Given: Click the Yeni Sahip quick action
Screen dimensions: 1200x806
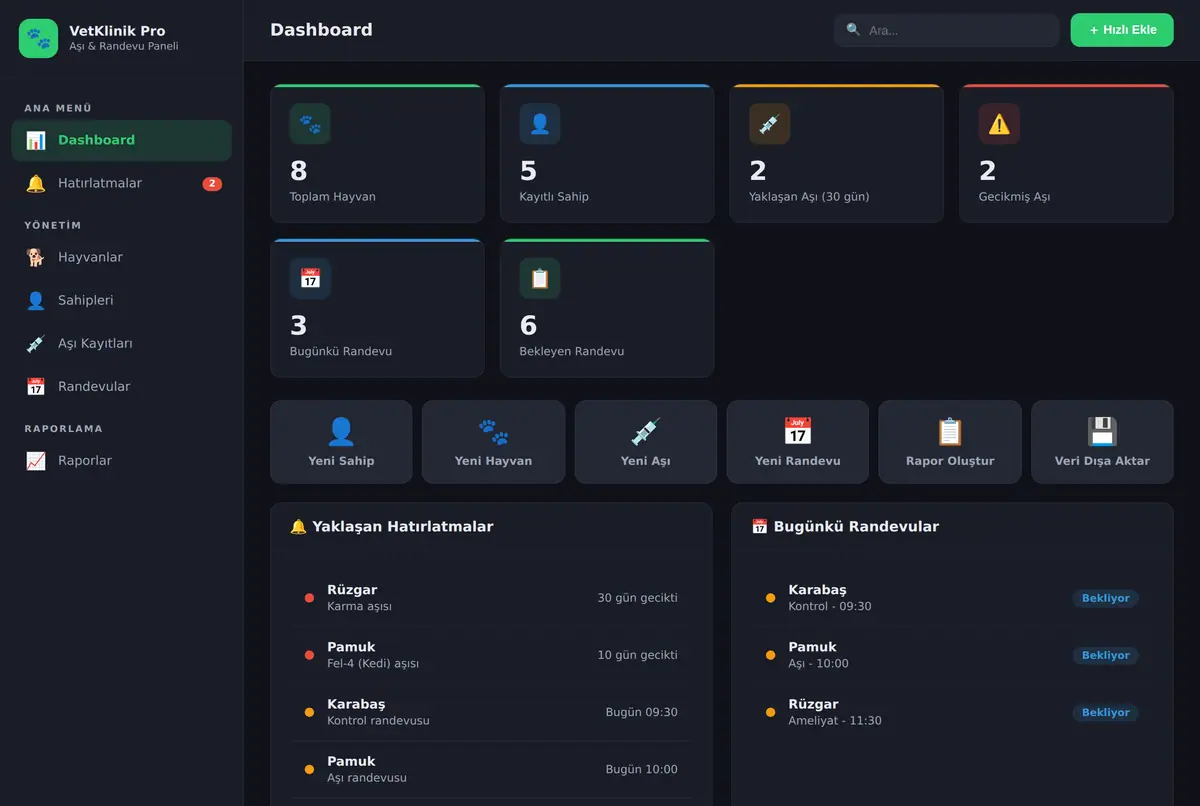Looking at the screenshot, I should coord(341,442).
